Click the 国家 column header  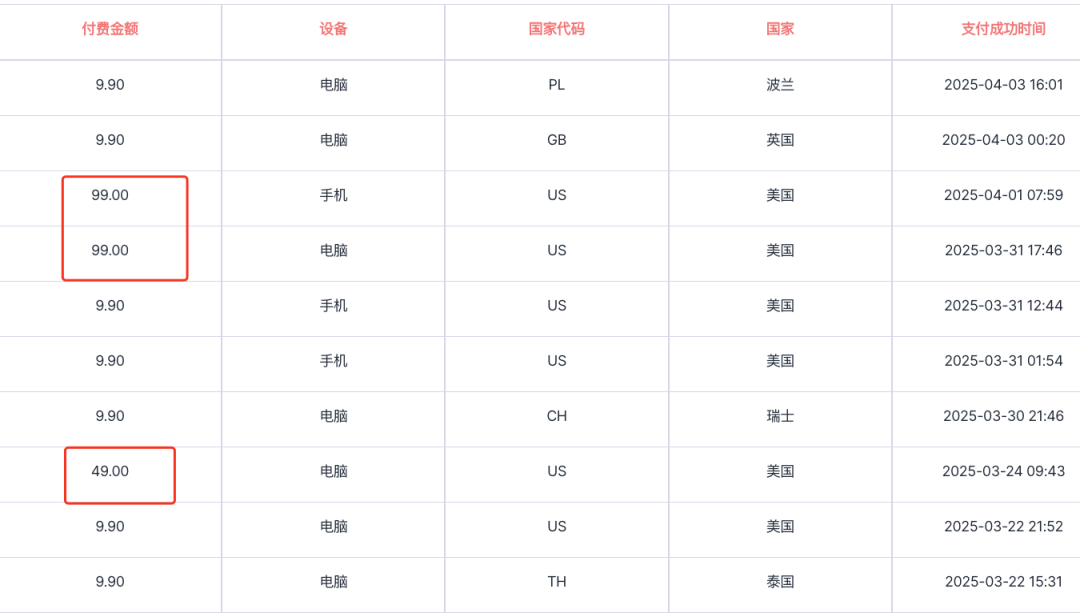(x=780, y=29)
